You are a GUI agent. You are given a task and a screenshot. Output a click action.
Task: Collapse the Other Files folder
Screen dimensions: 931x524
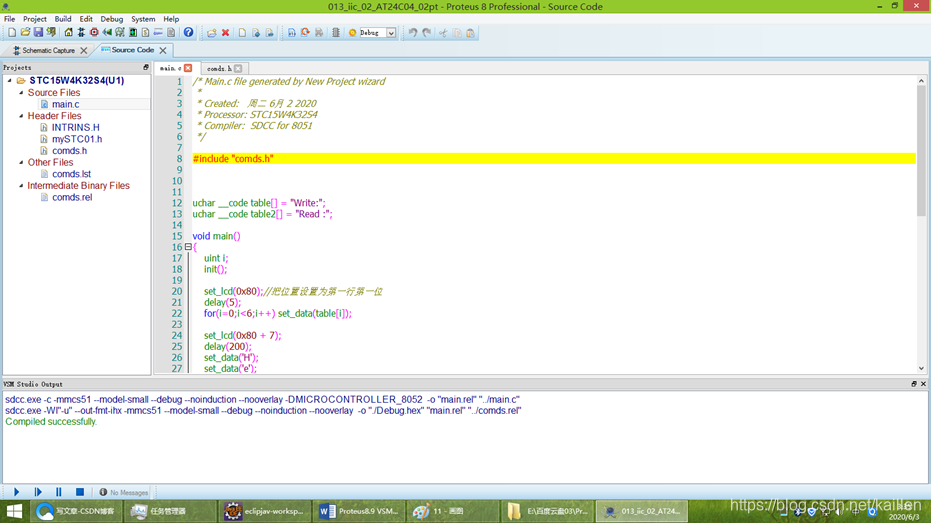click(21, 162)
